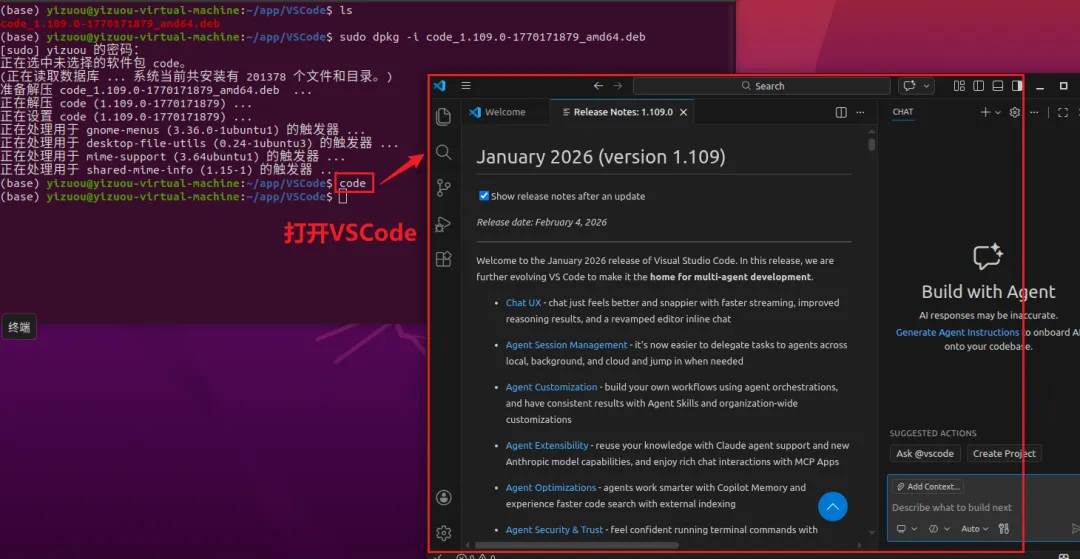Open the Manage gear in activity bar
This screenshot has height=559, width=1080.
[x=444, y=532]
